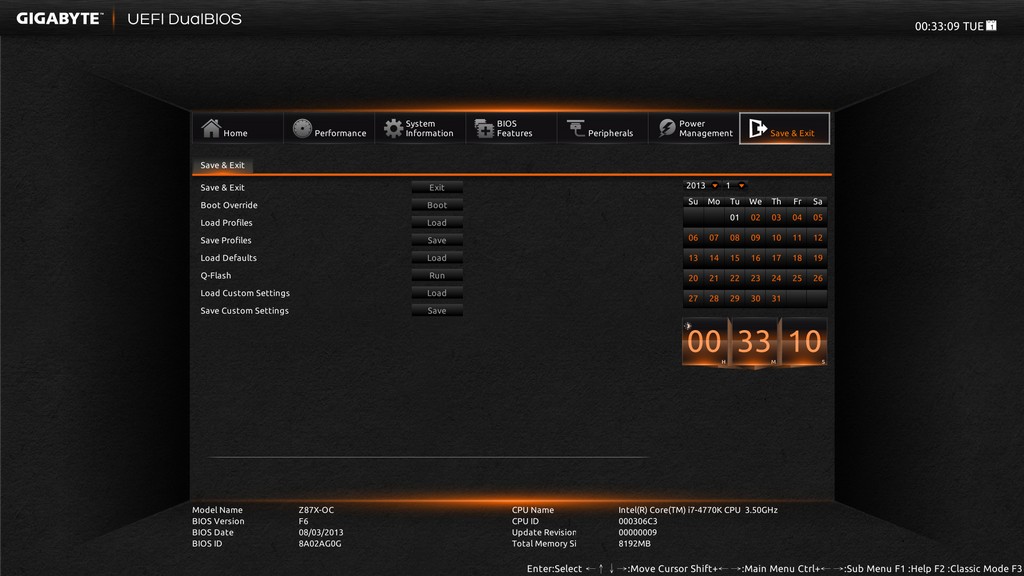
Task: Click the Home house icon
Action: click(x=211, y=128)
